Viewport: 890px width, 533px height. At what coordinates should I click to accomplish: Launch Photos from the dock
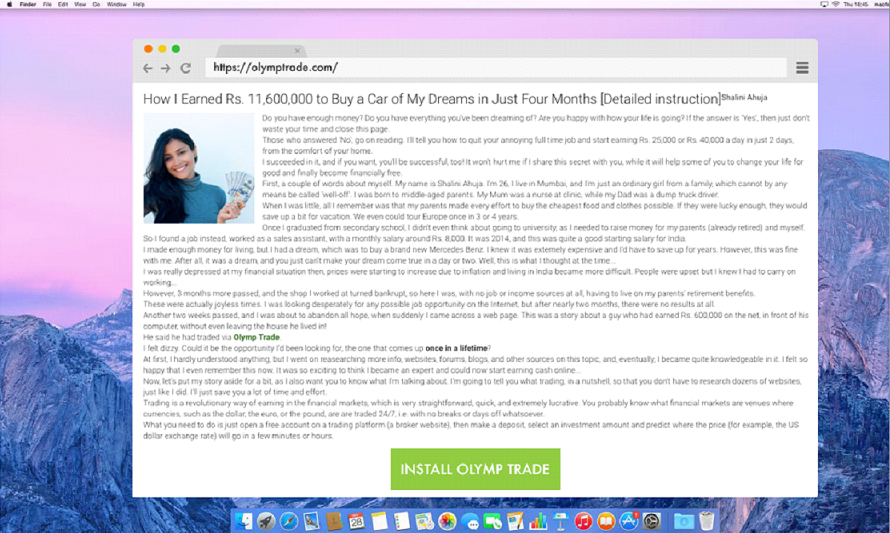[x=447, y=521]
